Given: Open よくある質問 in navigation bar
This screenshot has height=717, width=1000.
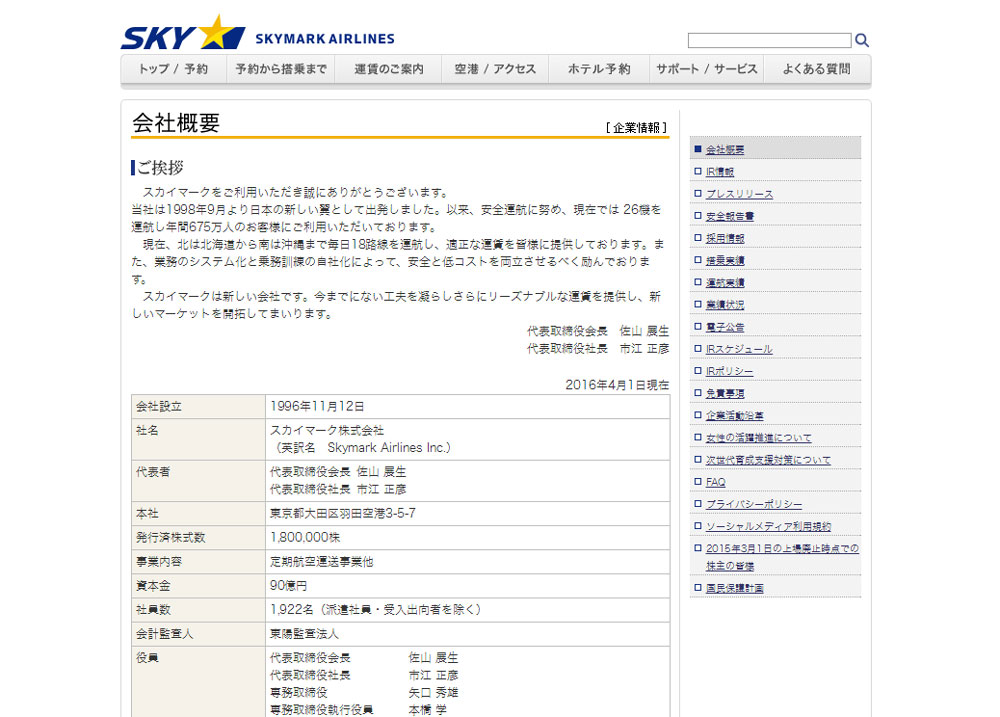Looking at the screenshot, I should [x=817, y=69].
